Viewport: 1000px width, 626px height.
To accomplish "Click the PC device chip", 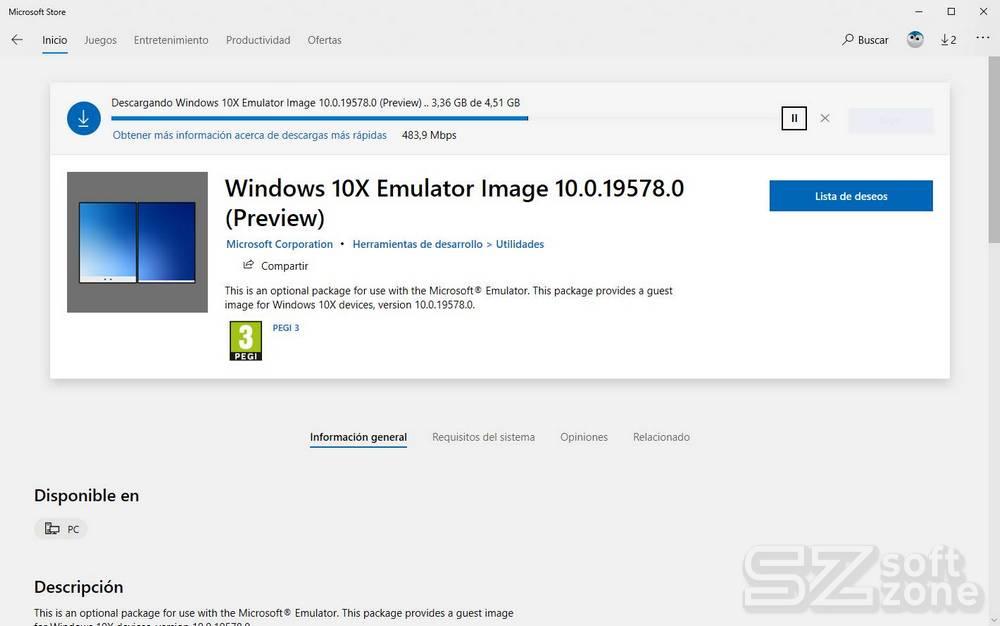I will click(61, 528).
